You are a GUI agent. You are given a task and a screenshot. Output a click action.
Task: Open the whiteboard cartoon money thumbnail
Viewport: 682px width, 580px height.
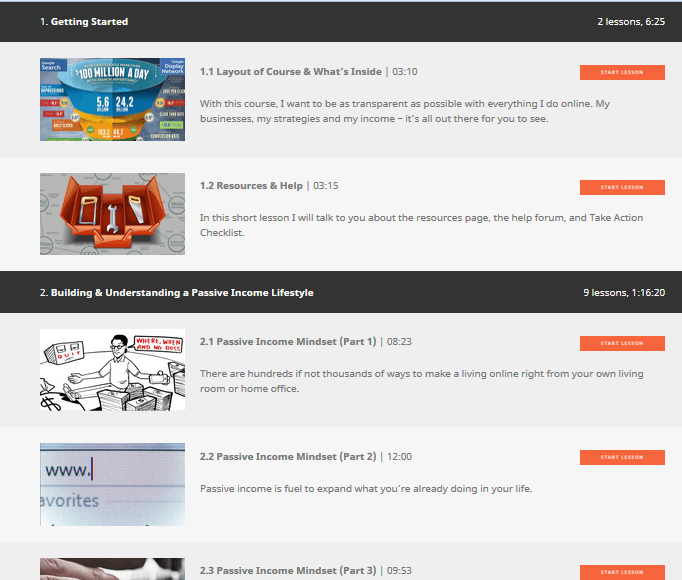point(112,369)
